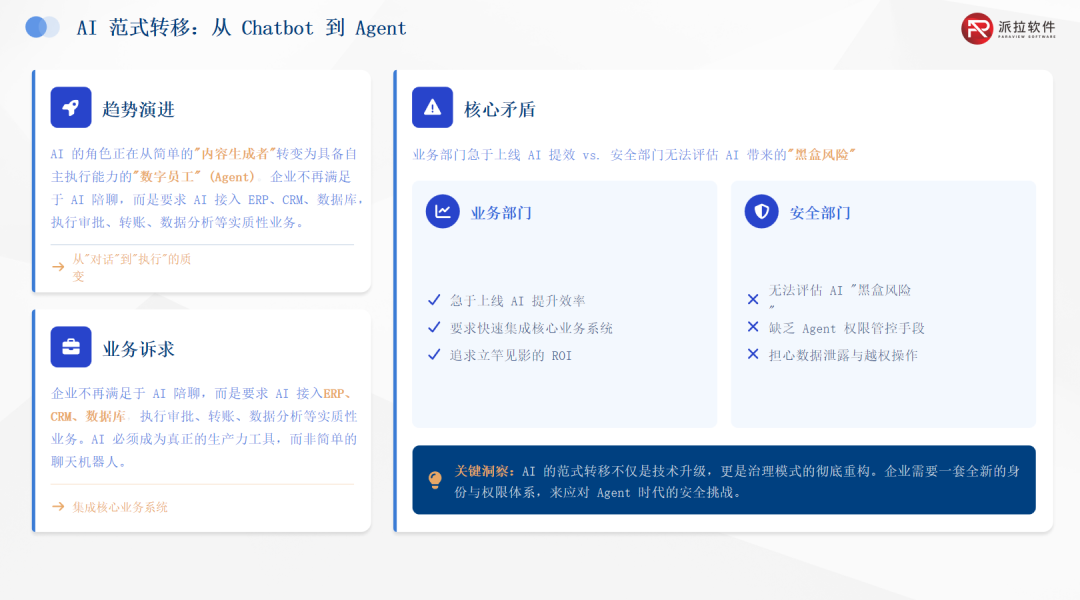Click the X mark beside 缺乏 Agent 权限管控手段
The image size is (1080, 600).
click(753, 327)
